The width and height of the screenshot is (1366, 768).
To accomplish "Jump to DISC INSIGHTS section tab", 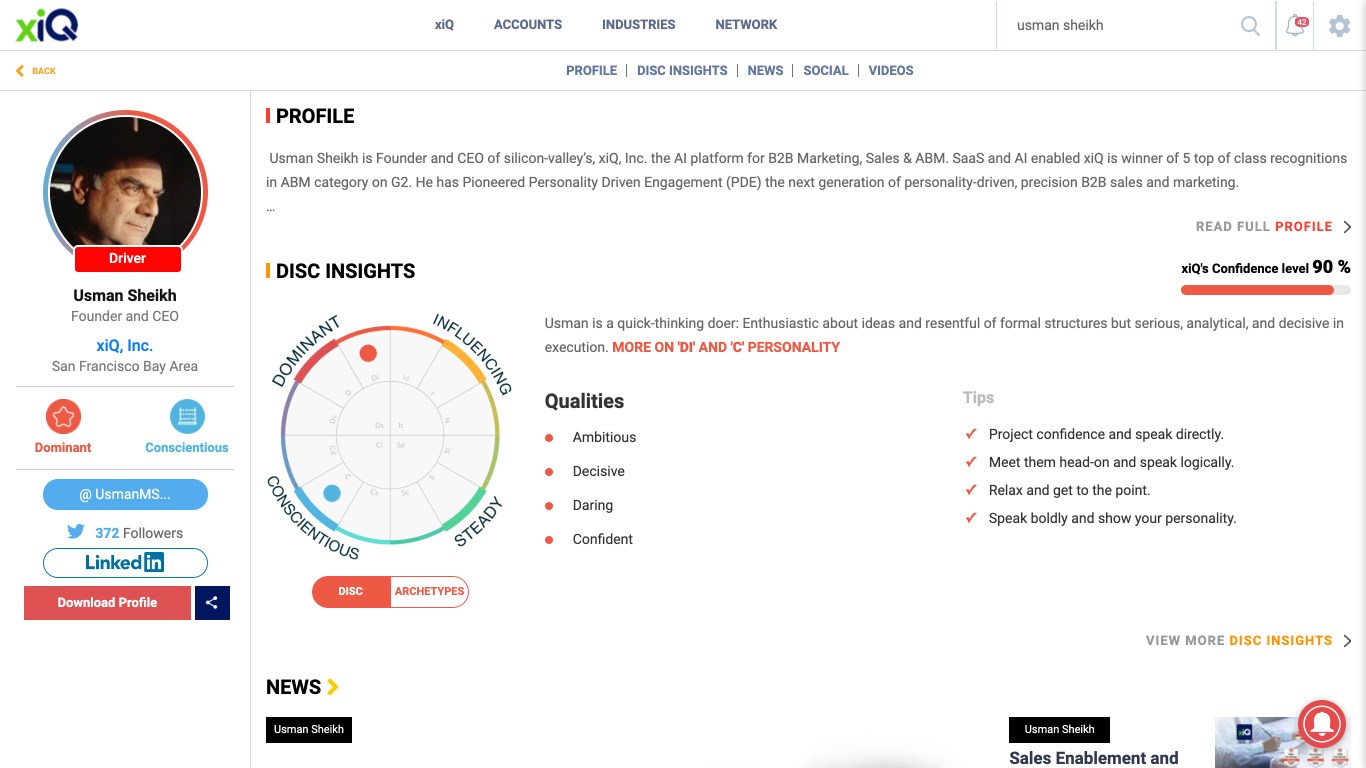I will tap(682, 71).
